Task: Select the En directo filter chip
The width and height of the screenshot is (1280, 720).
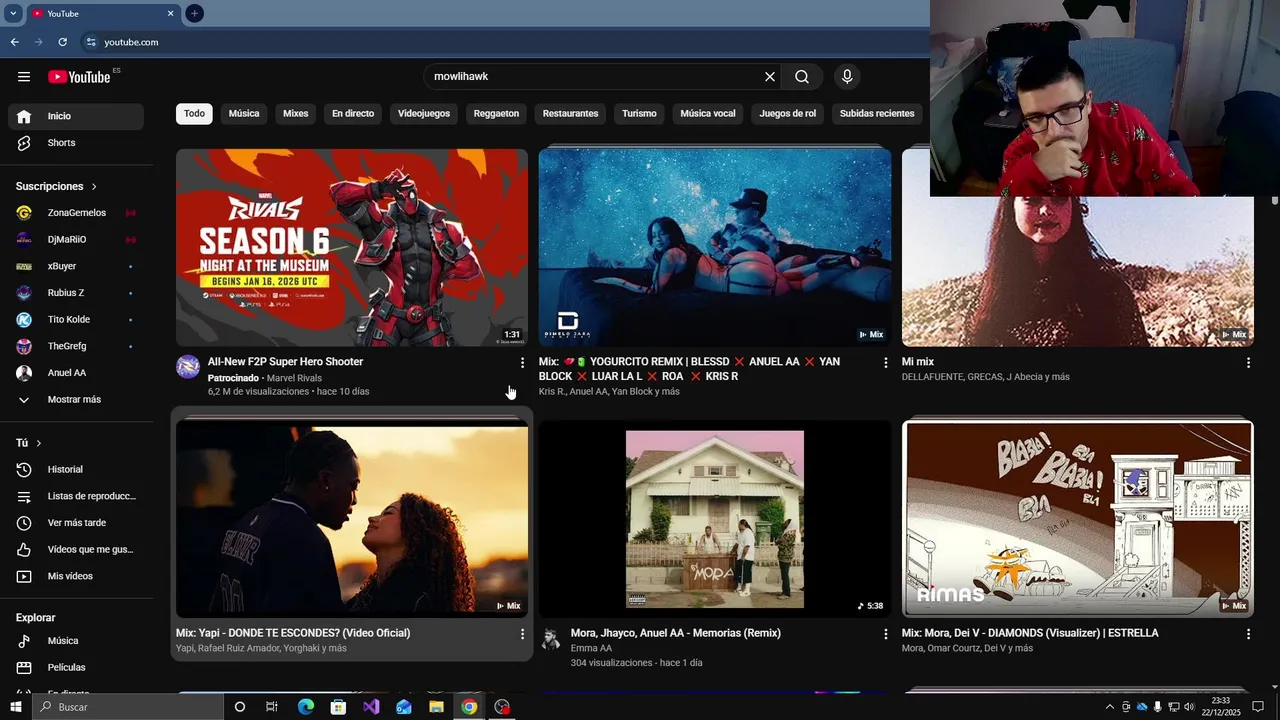Action: pos(353,113)
